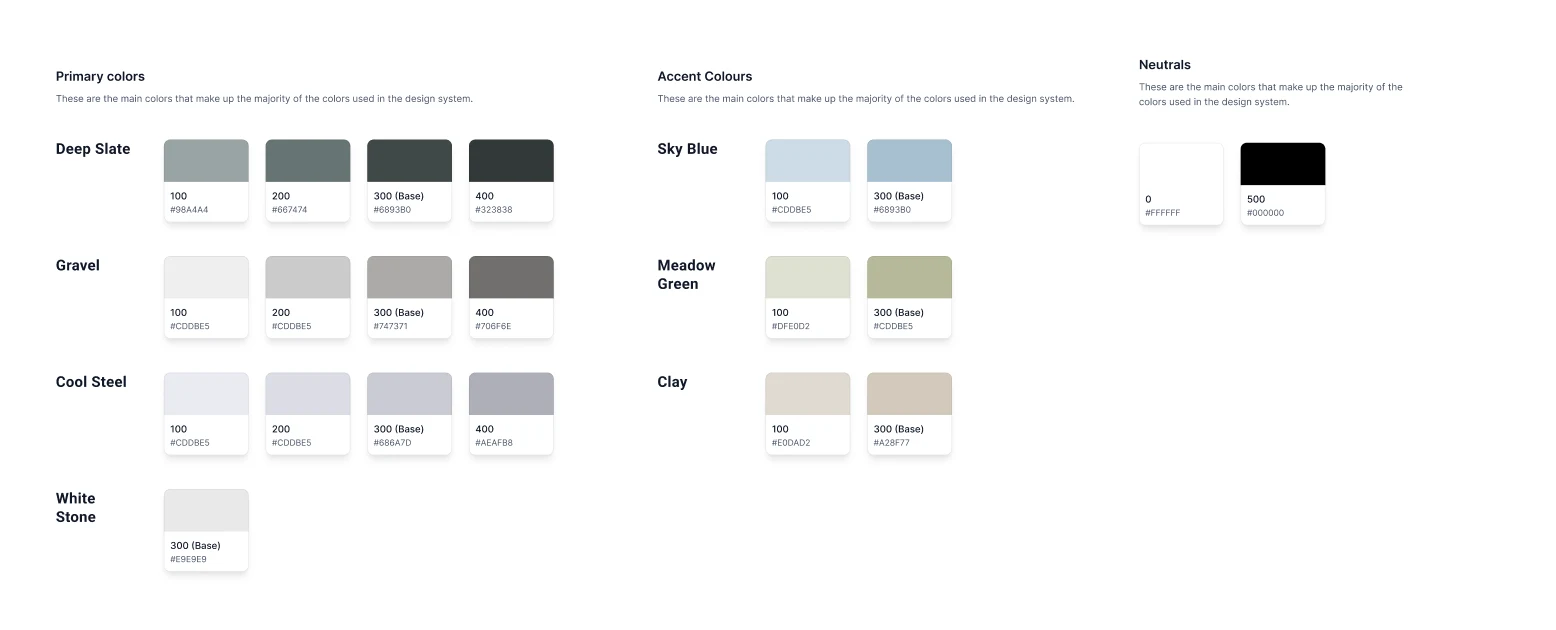Click the "Meadow Green" row label

(687, 274)
